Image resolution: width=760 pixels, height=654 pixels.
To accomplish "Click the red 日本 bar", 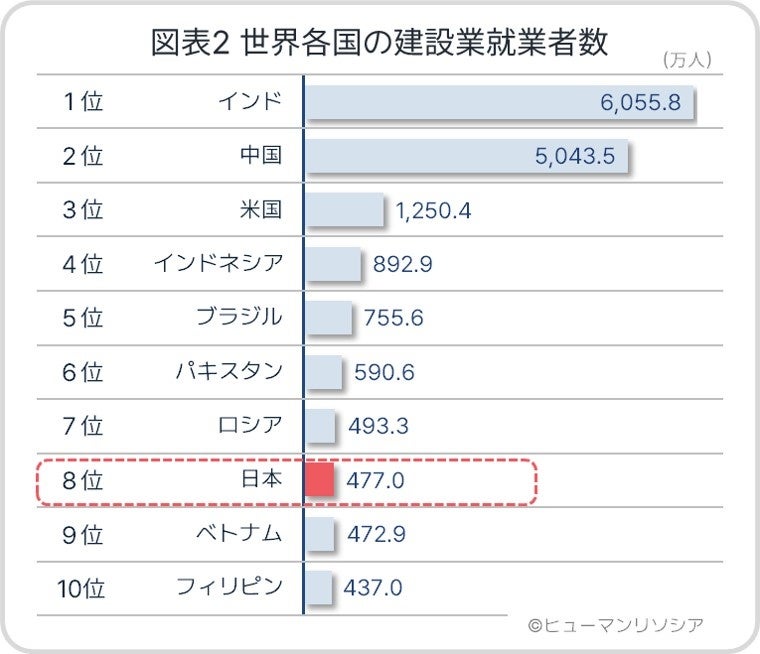I will coord(319,480).
